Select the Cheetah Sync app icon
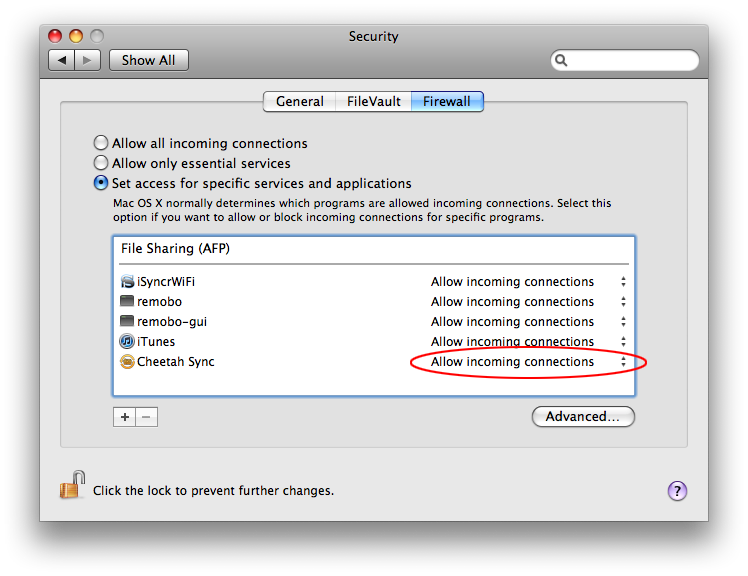The height and width of the screenshot is (576, 748). [x=127, y=362]
